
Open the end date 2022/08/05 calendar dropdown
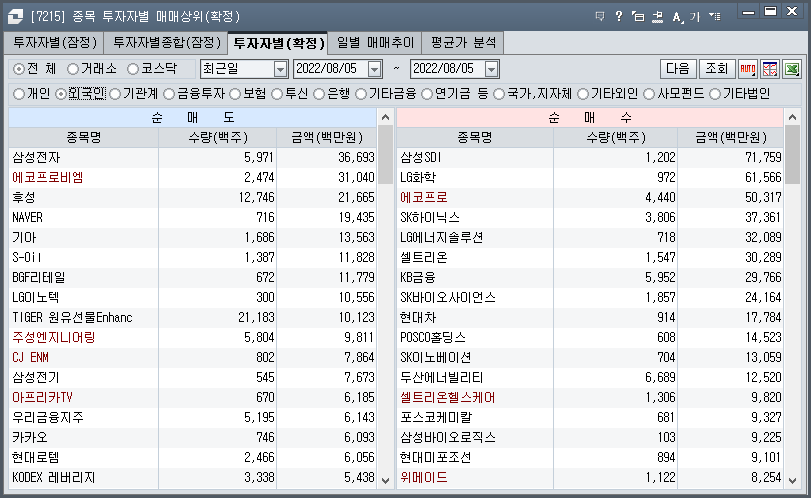(491, 69)
